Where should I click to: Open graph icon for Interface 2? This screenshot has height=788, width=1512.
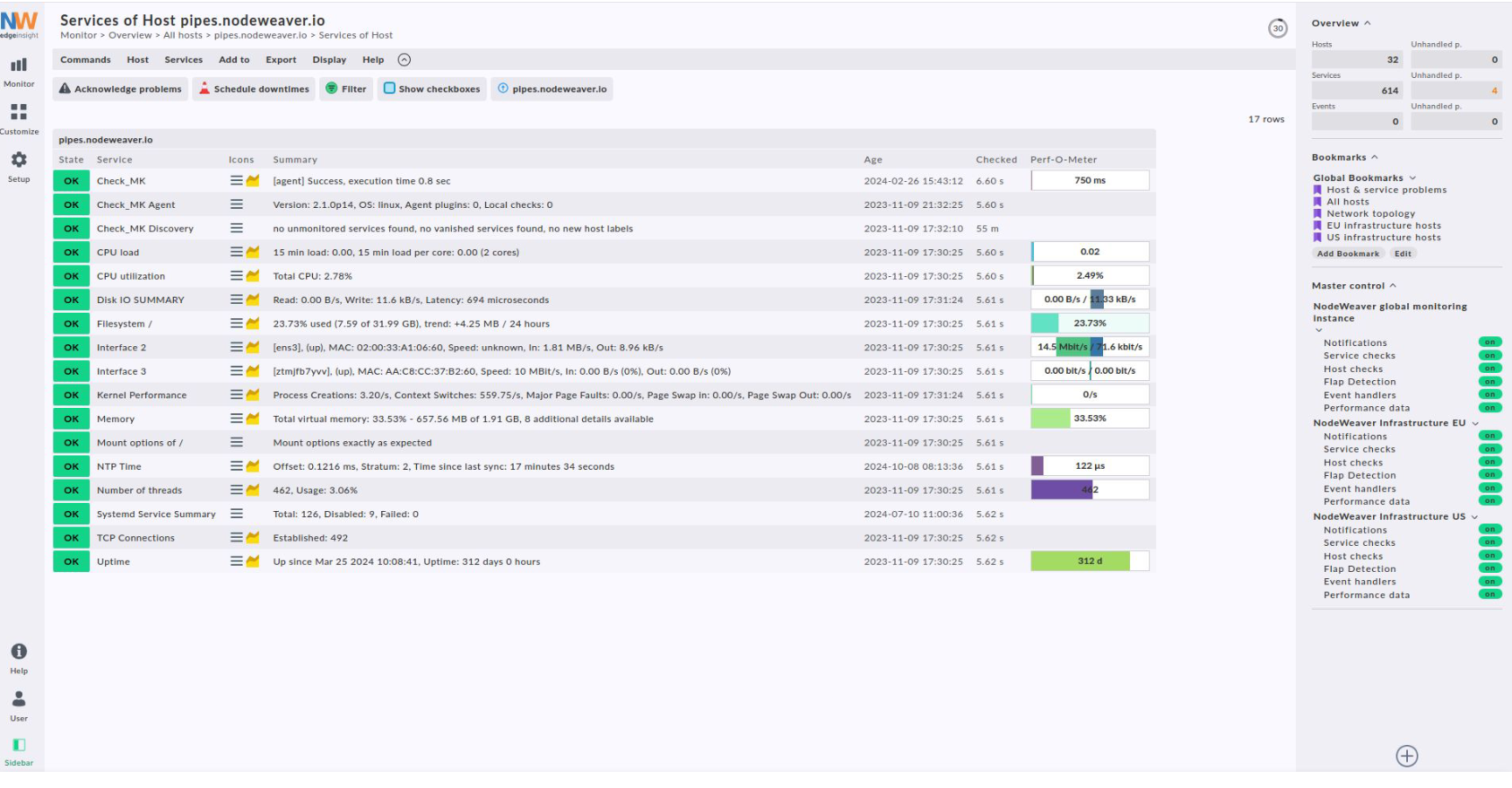click(253, 347)
